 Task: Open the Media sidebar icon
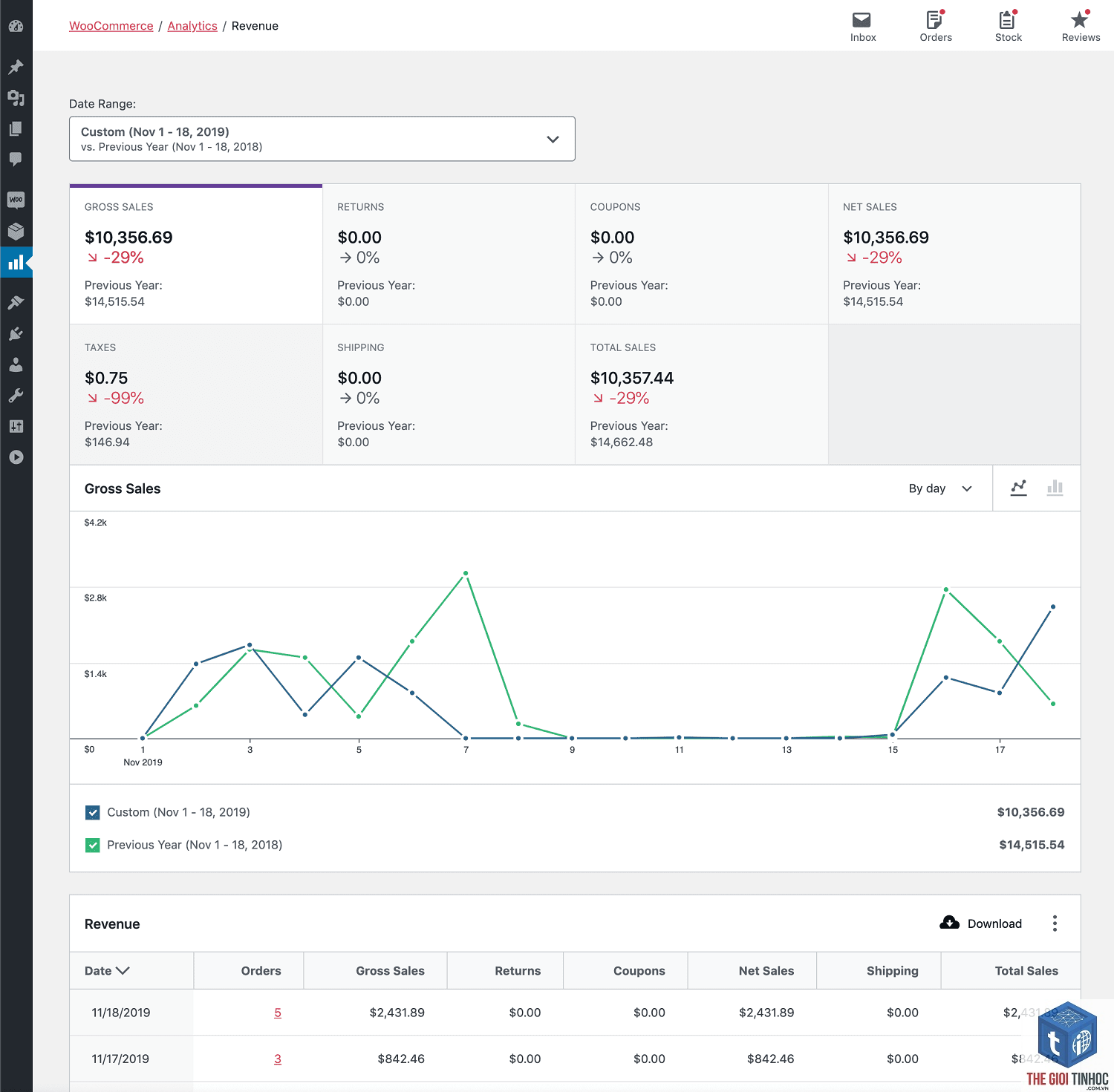[x=16, y=98]
